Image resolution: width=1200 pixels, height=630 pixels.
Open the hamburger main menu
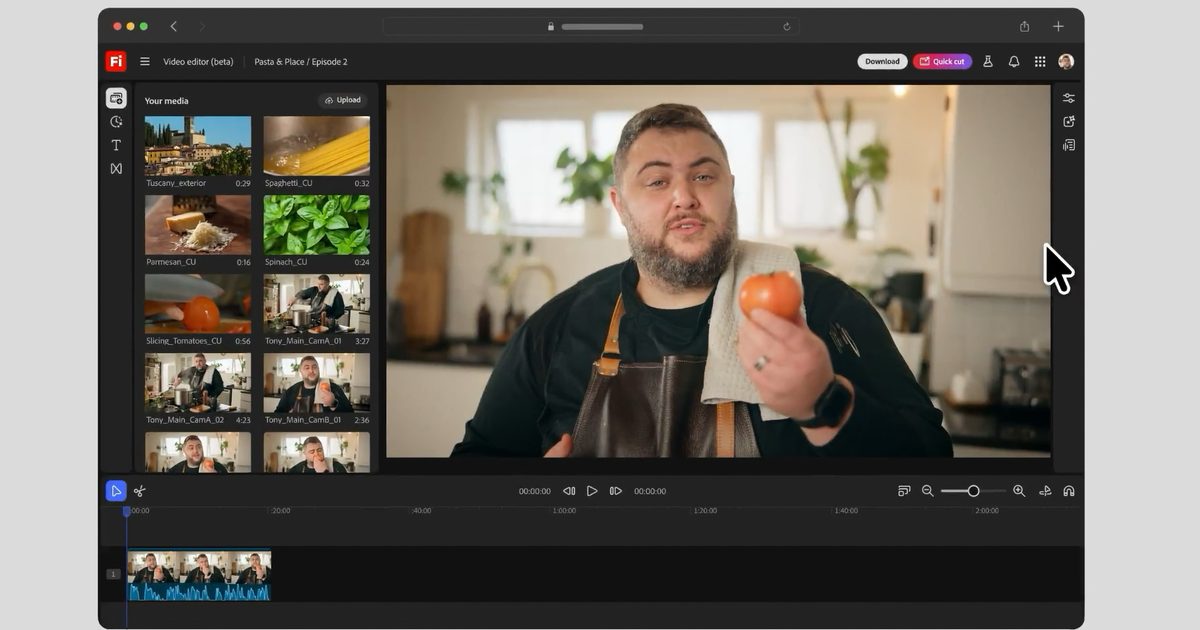pyautogui.click(x=145, y=61)
